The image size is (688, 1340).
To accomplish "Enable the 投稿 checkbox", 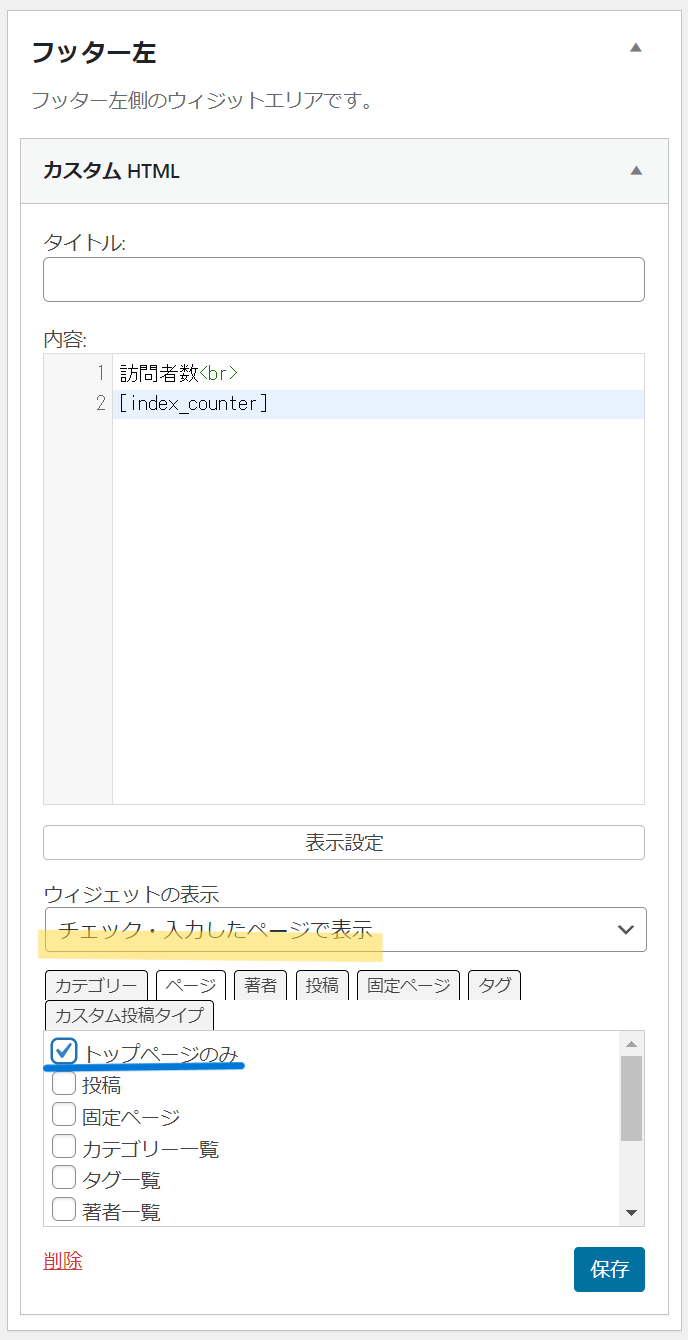I will click(64, 1084).
